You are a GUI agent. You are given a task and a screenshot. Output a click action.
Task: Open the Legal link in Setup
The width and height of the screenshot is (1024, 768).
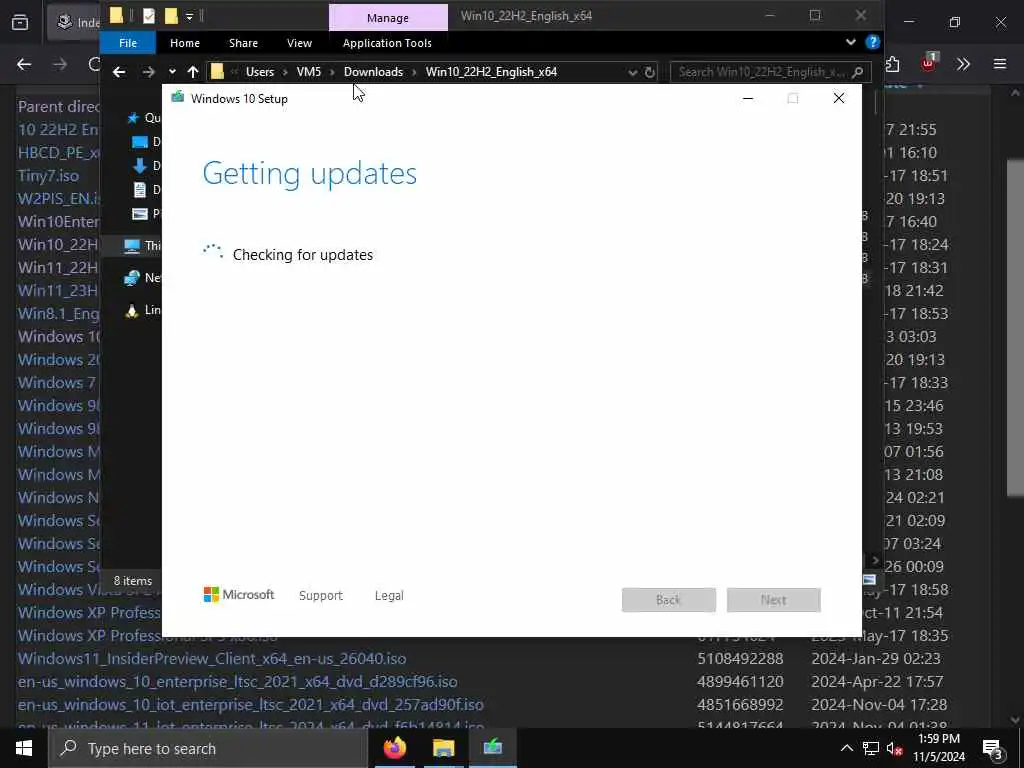(389, 596)
